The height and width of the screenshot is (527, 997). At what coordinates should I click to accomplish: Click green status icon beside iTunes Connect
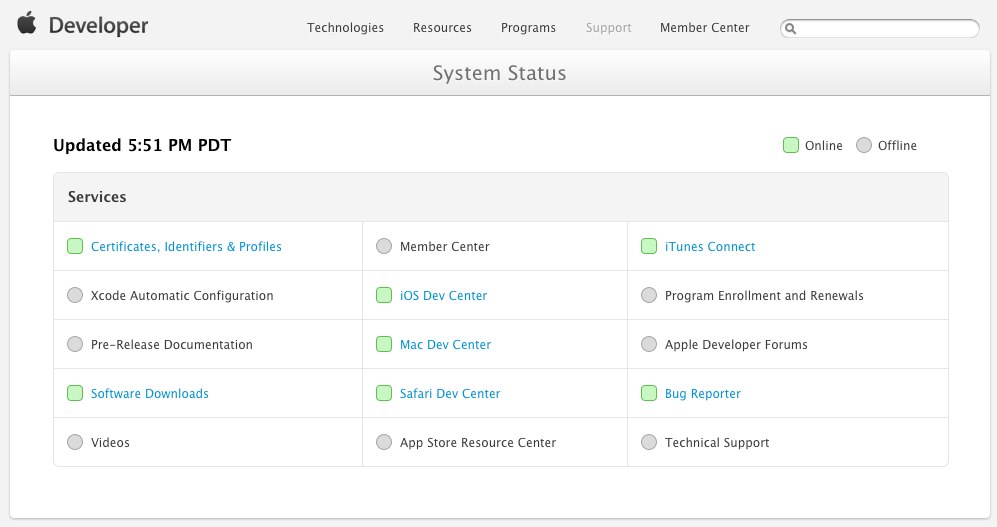pyautogui.click(x=649, y=246)
